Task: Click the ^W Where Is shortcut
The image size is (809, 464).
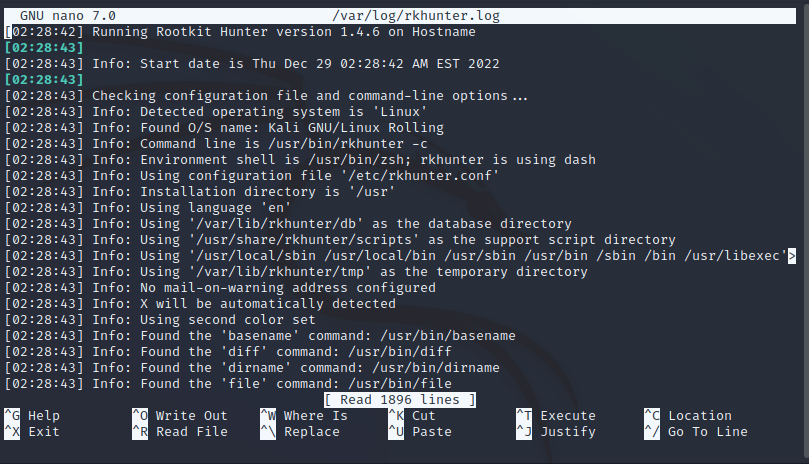Action: (303, 416)
